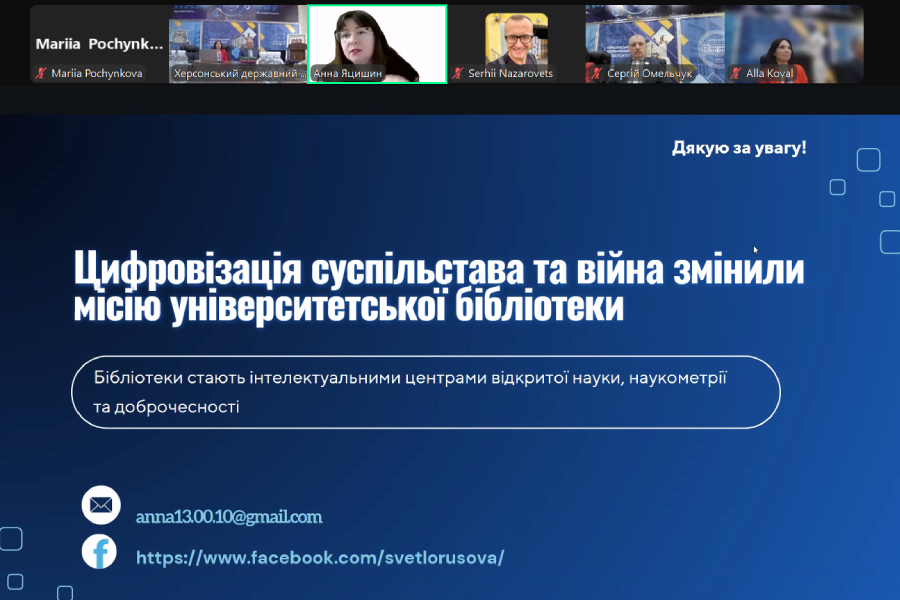This screenshot has height=600, width=900.
Task: Click the envelope email icon on slide
Action: coord(100,505)
